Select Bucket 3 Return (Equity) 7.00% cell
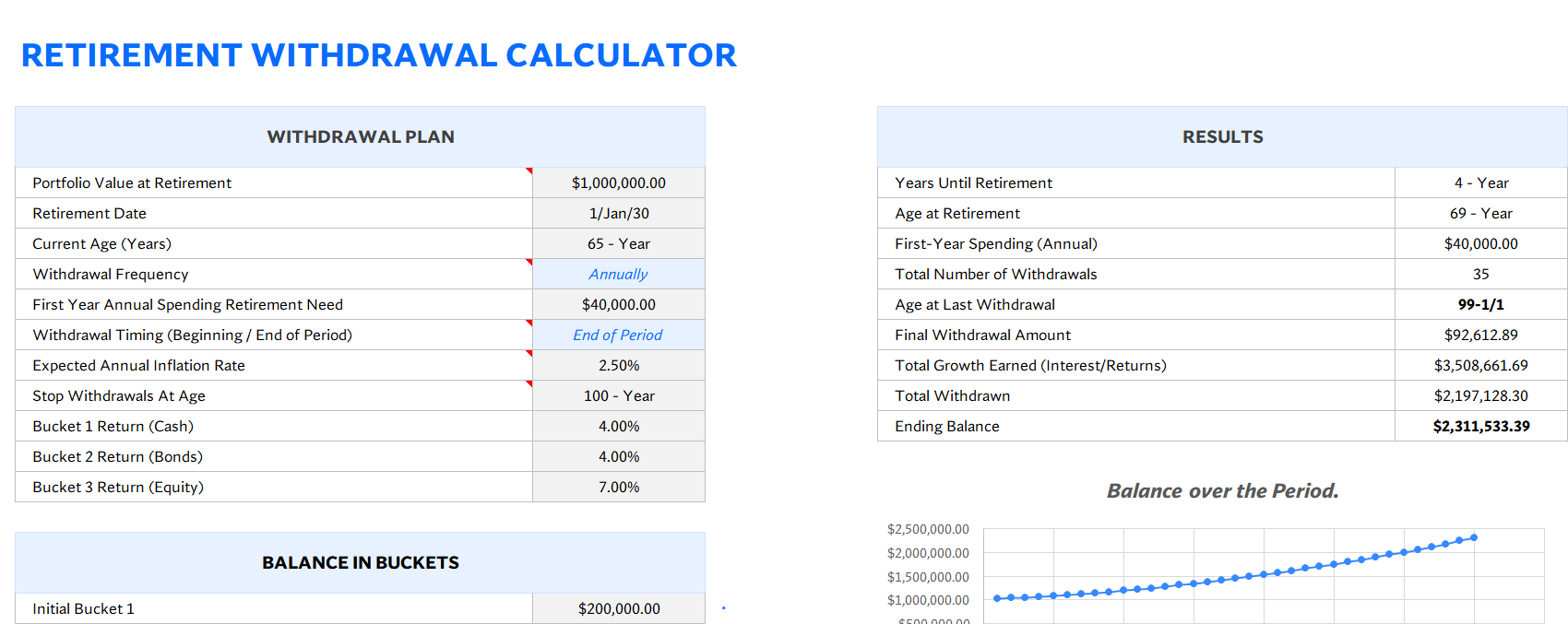The height and width of the screenshot is (624, 1568). pyautogui.click(x=619, y=487)
